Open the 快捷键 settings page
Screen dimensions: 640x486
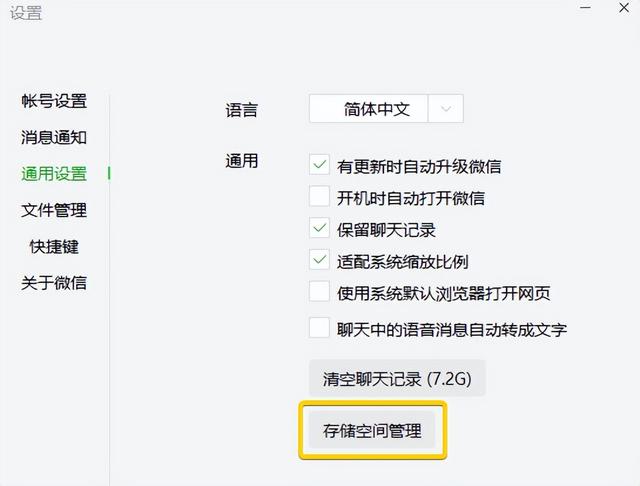pos(54,246)
